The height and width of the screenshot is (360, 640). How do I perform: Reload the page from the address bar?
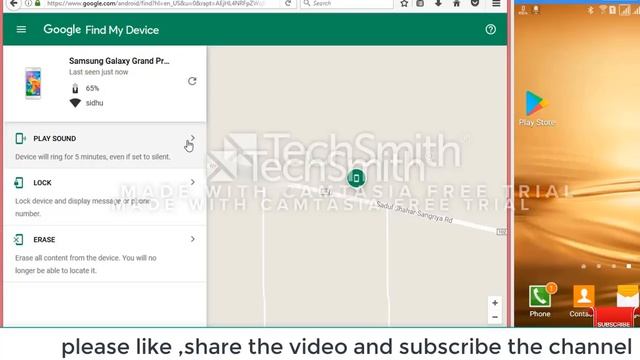(x=288, y=3)
